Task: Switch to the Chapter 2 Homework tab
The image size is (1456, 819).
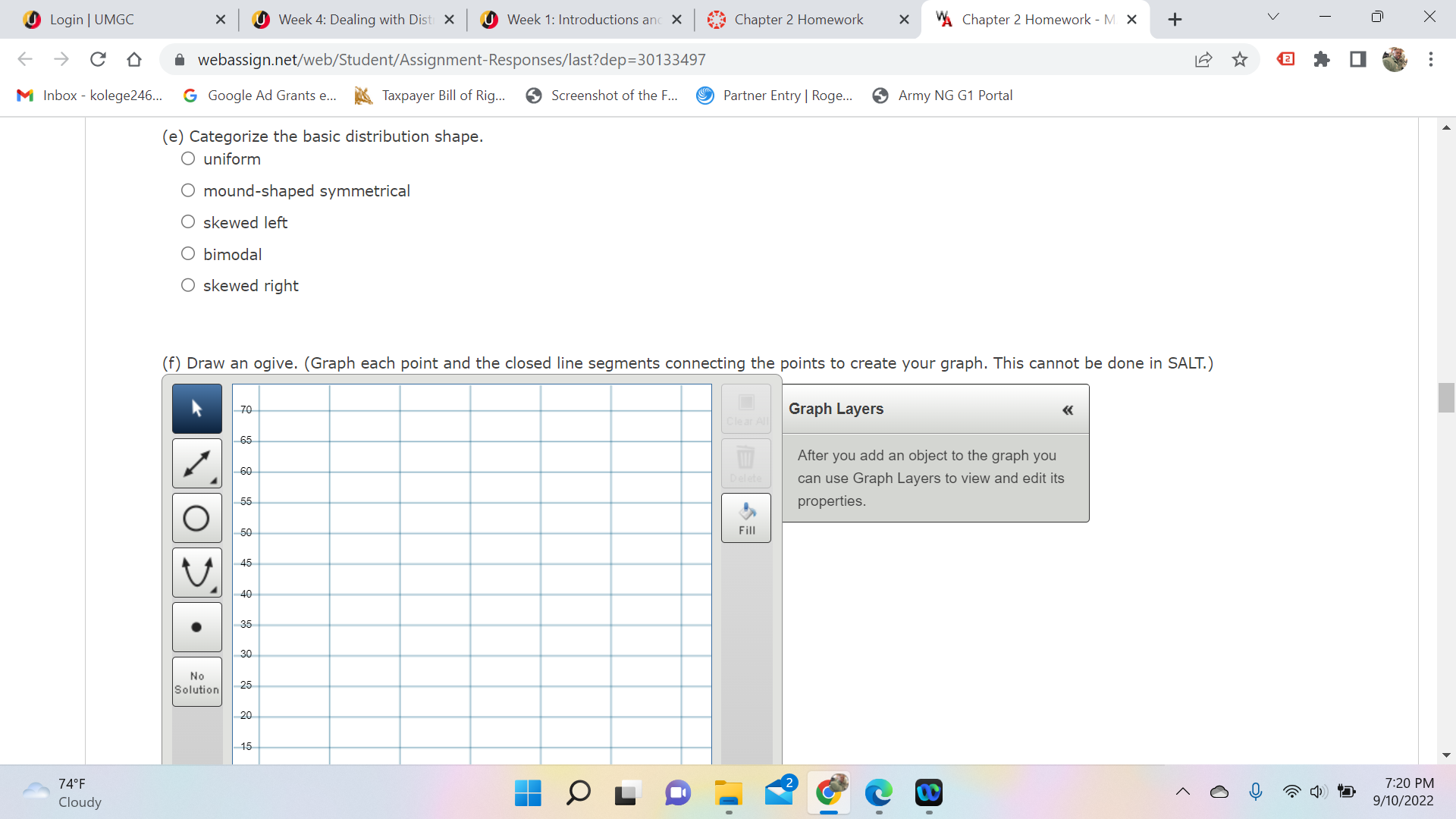Action: click(796, 19)
